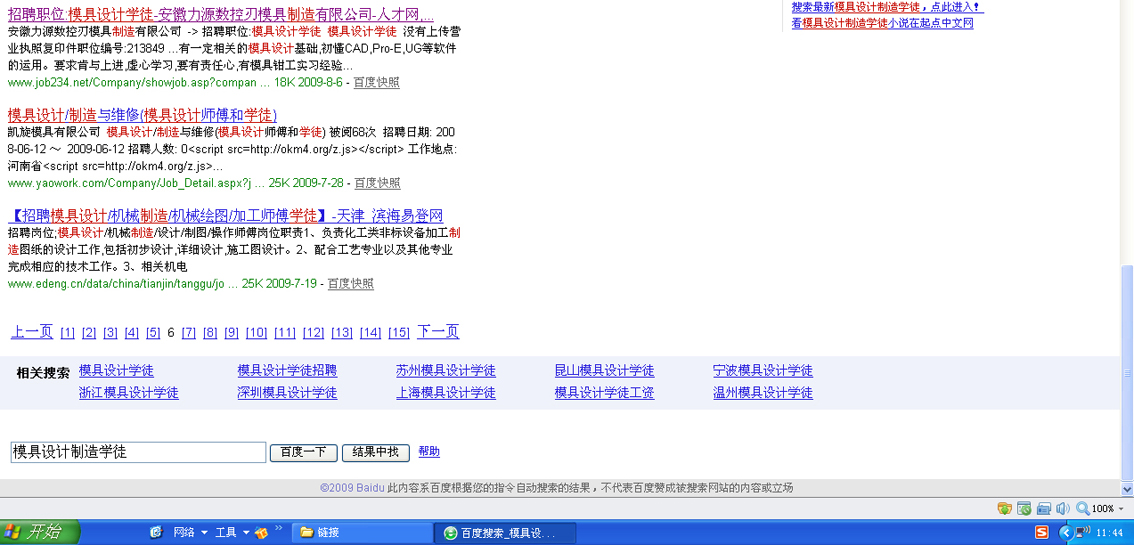Open related search 宁波模具设计学徒
Screen dimensions: 1134x545
(763, 371)
